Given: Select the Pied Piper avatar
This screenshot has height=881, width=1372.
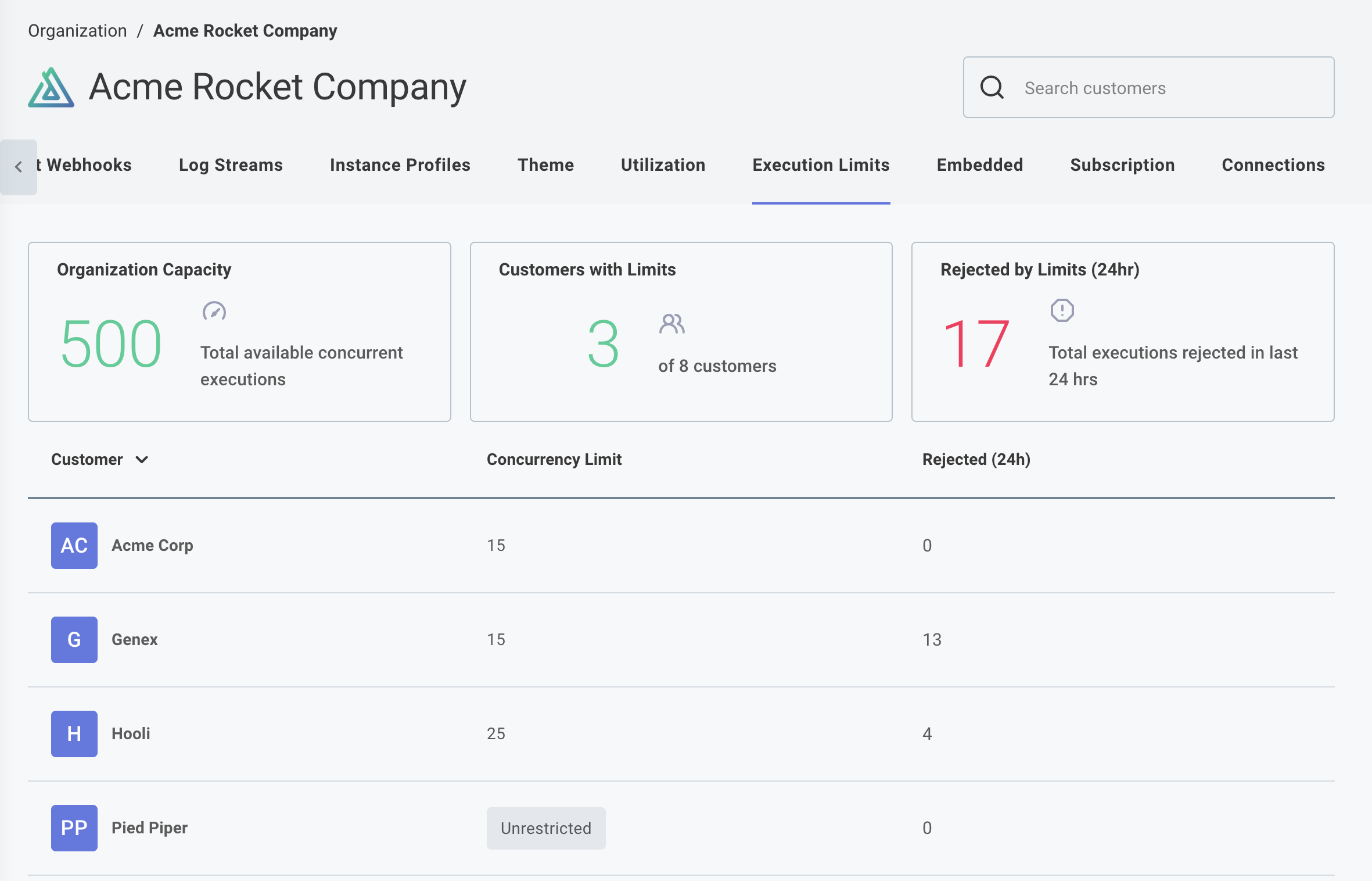Looking at the screenshot, I should [x=74, y=828].
